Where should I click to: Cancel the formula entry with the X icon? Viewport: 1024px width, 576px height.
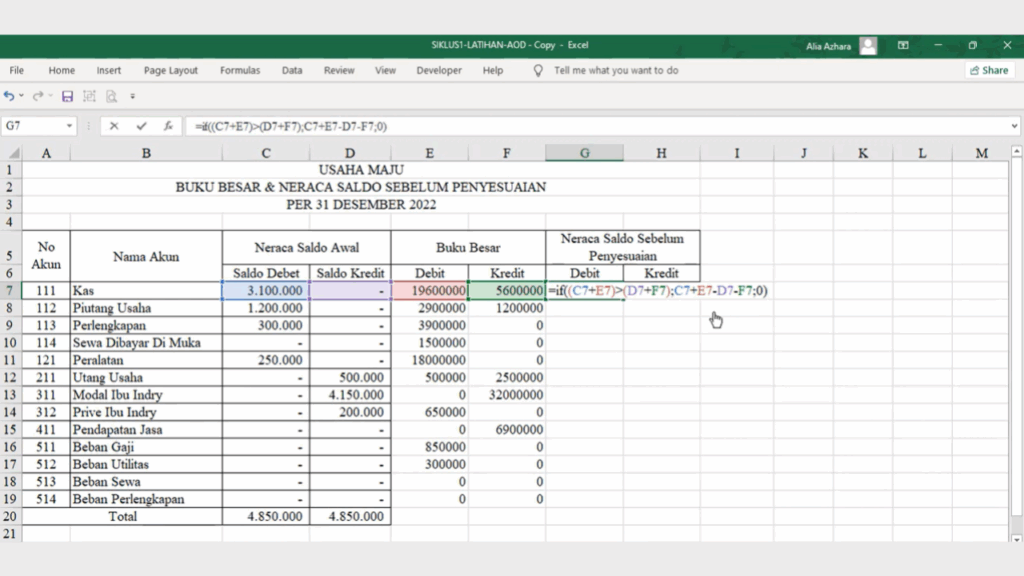[x=114, y=126]
